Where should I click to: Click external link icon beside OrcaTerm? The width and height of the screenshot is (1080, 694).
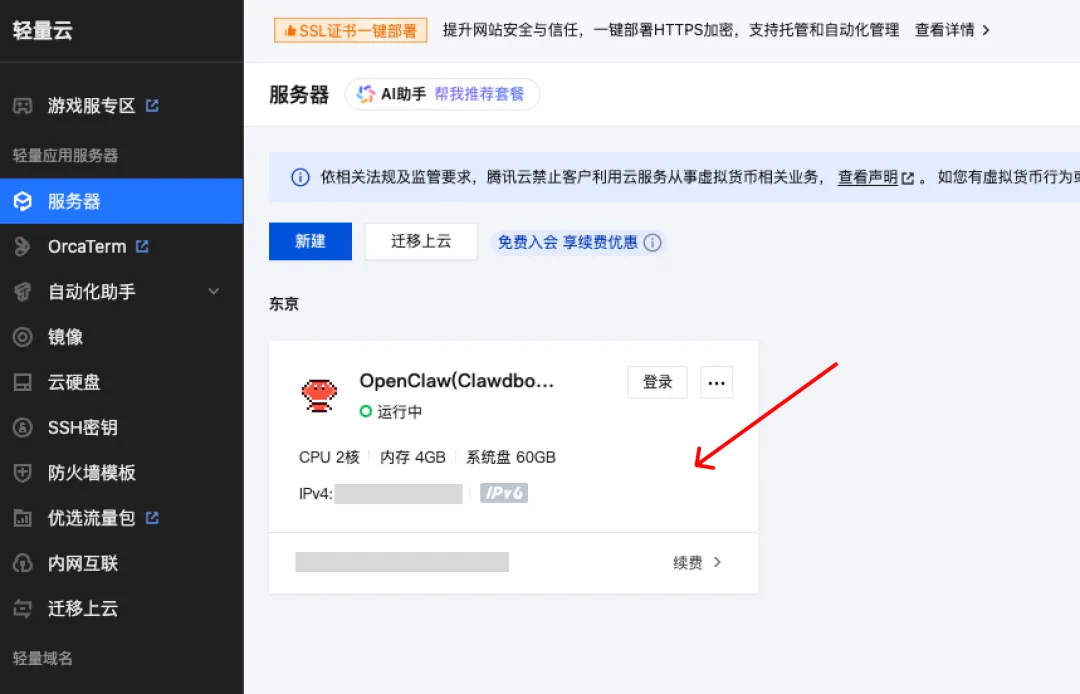[x=142, y=246]
